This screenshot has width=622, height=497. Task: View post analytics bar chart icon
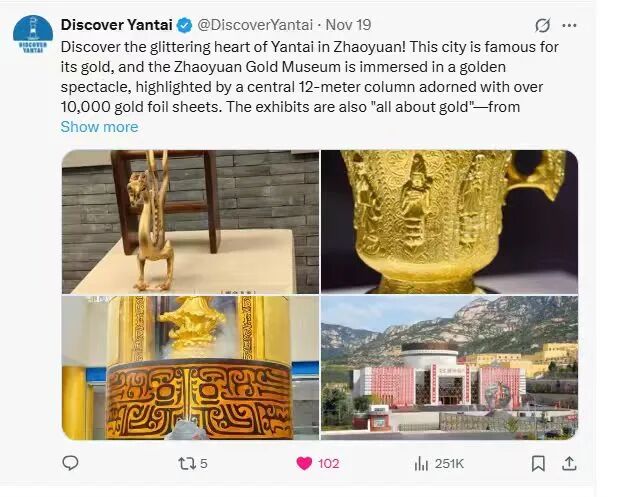(421, 463)
